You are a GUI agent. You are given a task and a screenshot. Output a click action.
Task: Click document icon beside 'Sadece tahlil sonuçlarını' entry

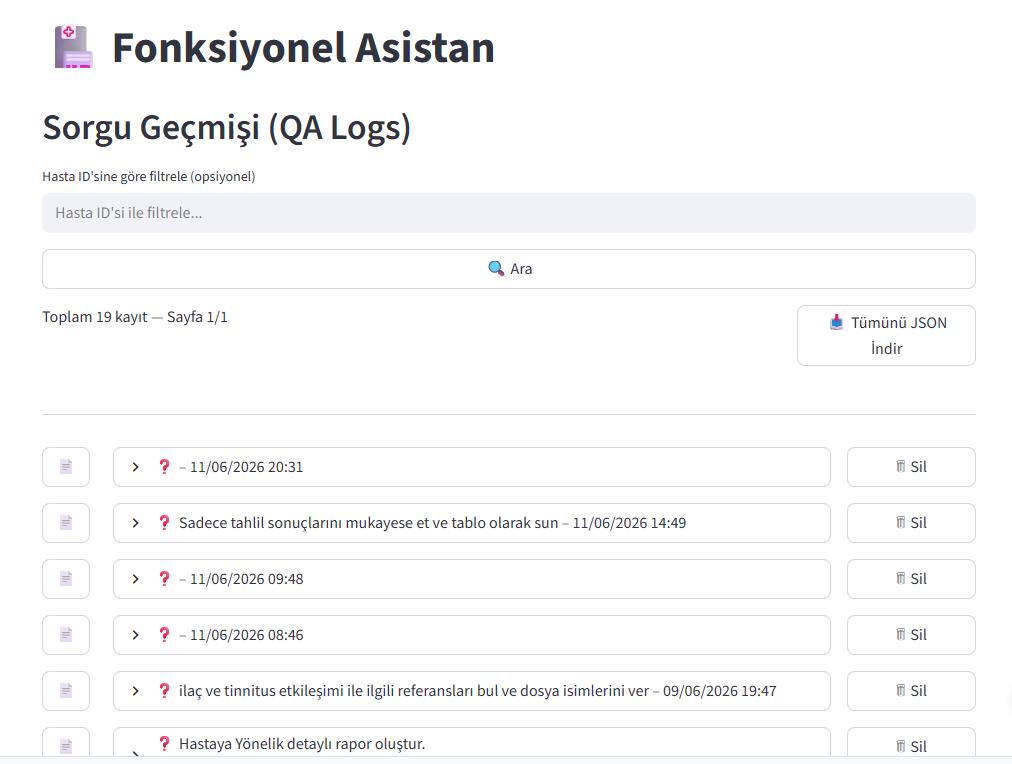point(66,523)
